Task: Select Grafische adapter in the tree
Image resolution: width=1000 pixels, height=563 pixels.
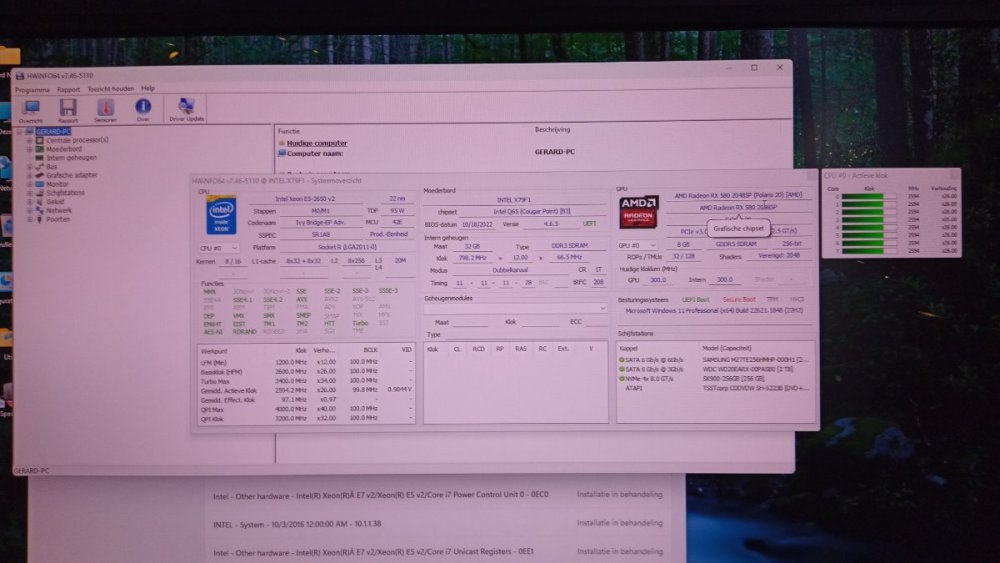Action: point(71,175)
